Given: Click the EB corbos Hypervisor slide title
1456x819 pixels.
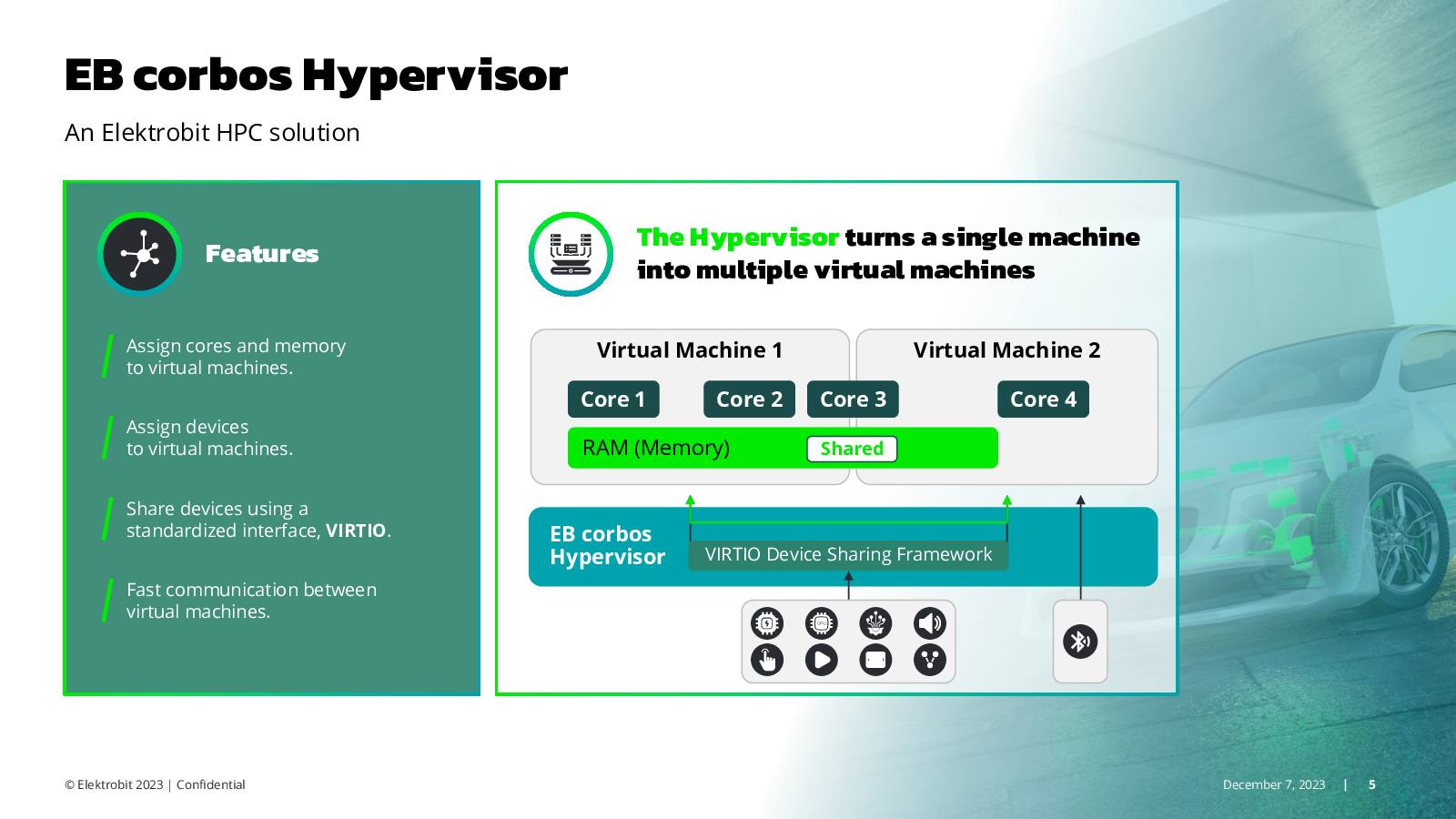Looking at the screenshot, I should 316,76.
